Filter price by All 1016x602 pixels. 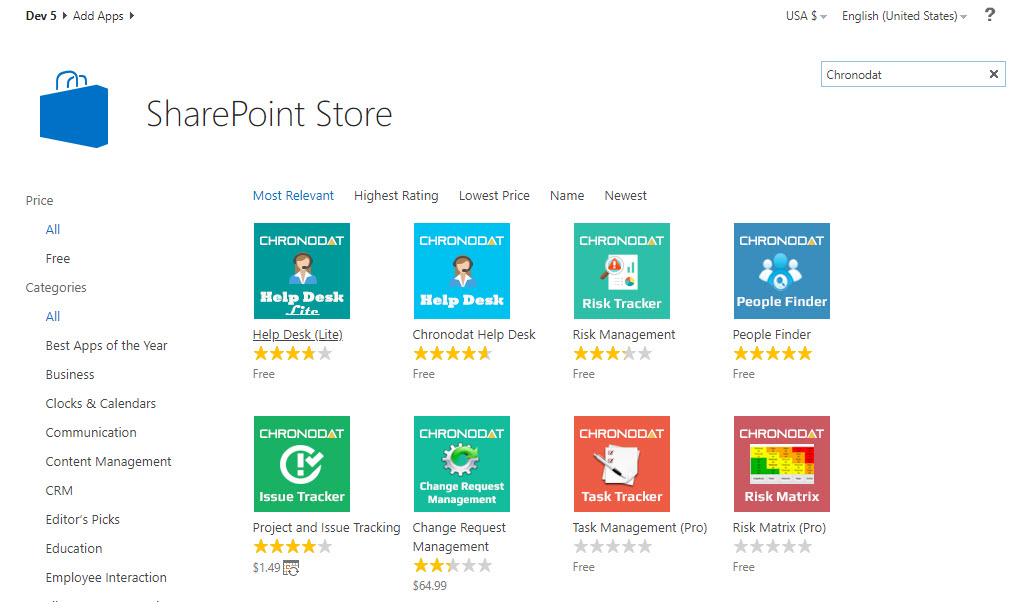coord(52,229)
